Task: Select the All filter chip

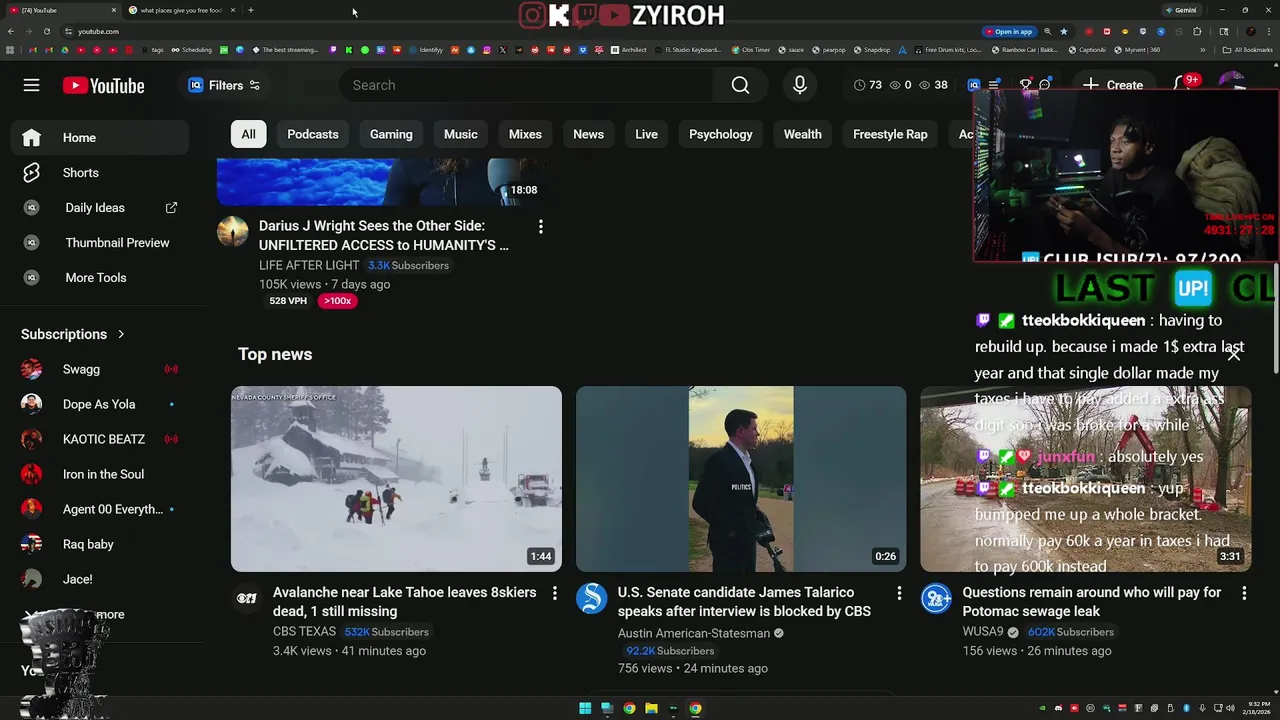Action: (x=248, y=134)
